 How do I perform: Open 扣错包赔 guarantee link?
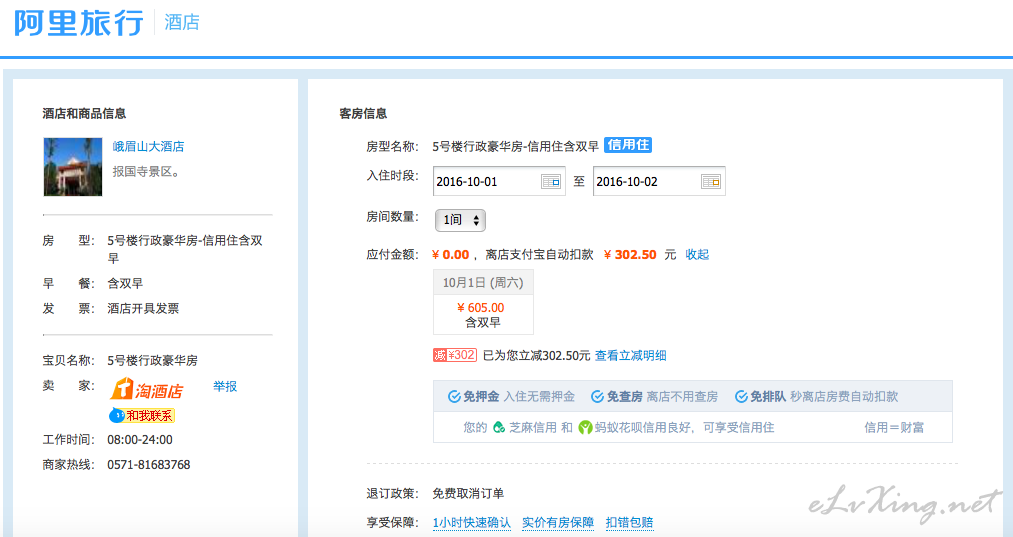click(x=629, y=522)
